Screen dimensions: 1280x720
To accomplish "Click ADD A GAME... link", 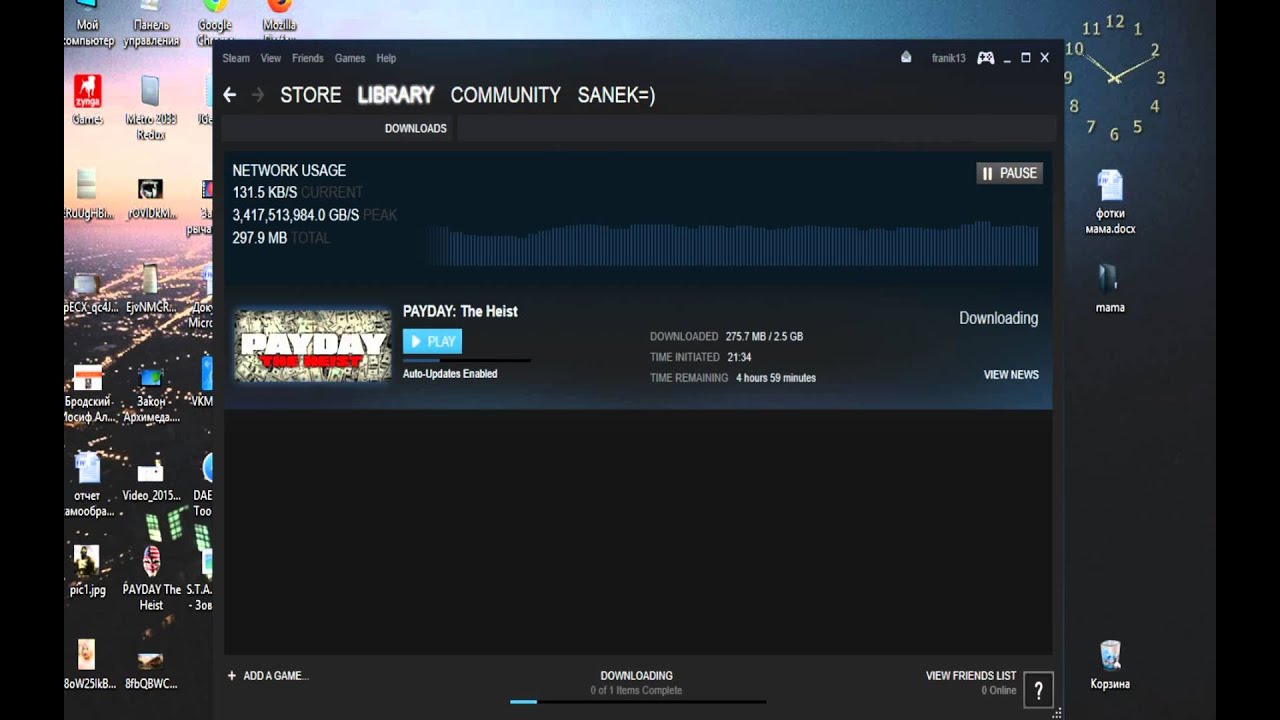I will (x=276, y=676).
